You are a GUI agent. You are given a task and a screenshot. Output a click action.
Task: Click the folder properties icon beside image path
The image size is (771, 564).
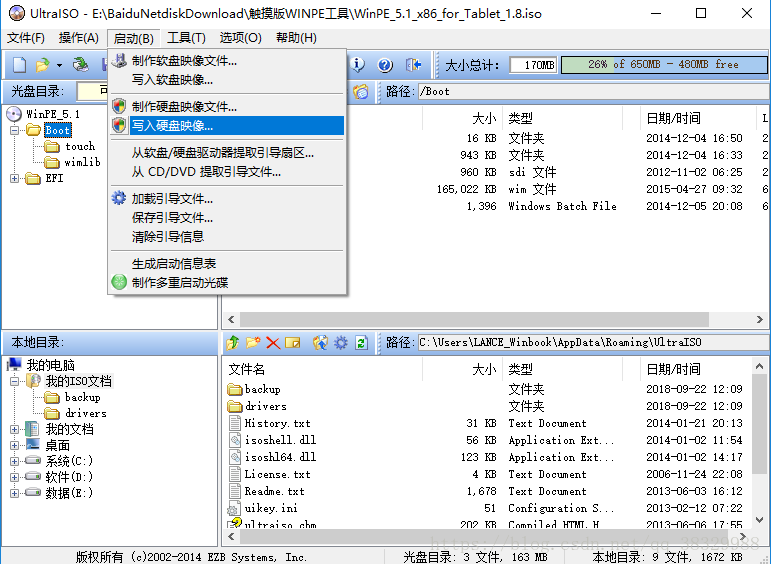pyautogui.click(x=360, y=91)
